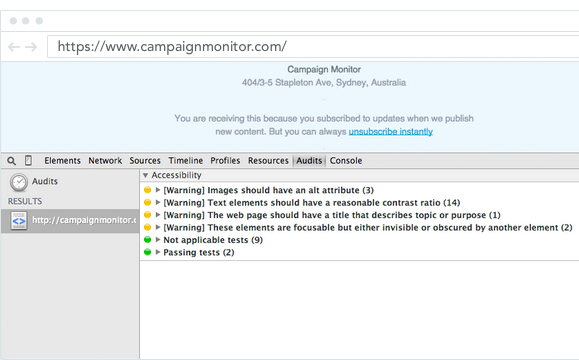Select the Audits sidebar label
The image size is (579, 360).
45,181
